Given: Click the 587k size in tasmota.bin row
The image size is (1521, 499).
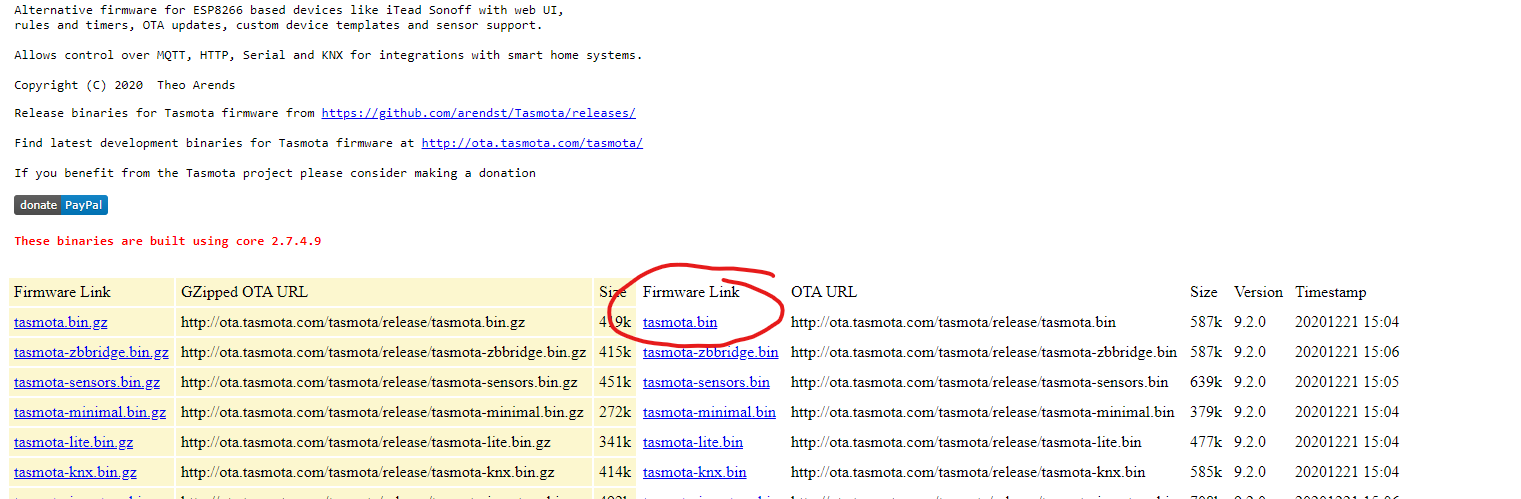Looking at the screenshot, I should pos(1206,322).
